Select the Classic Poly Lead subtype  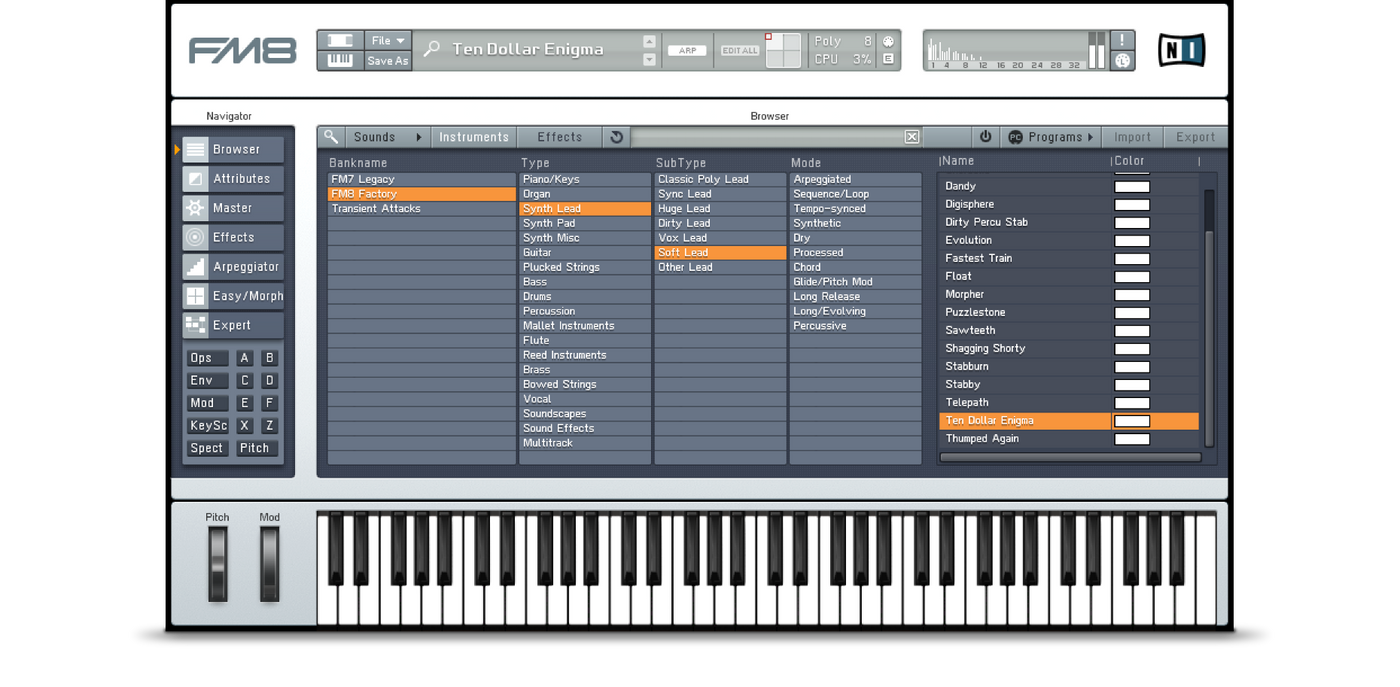(x=720, y=180)
